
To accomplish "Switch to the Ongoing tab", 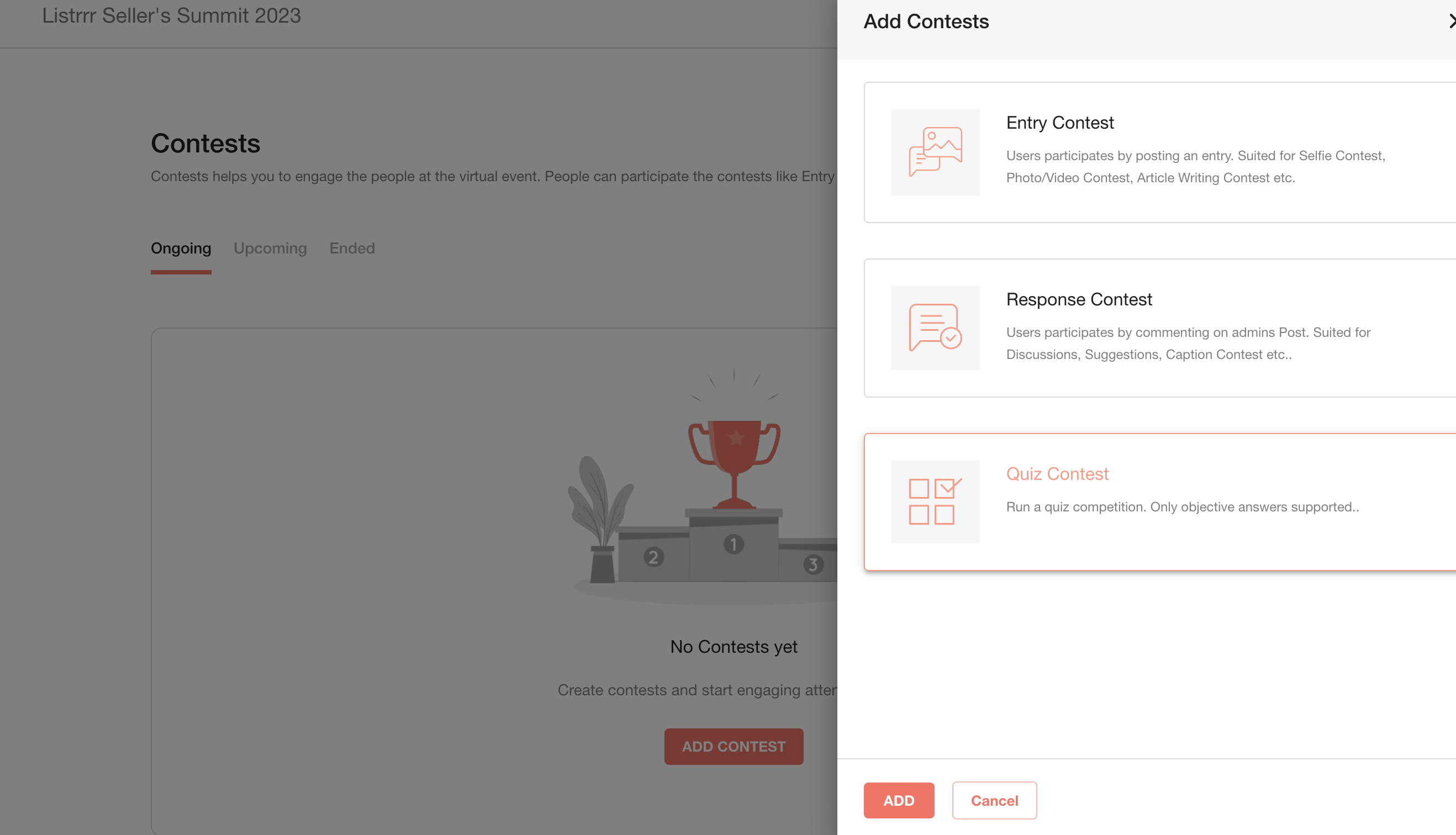I will [x=181, y=249].
